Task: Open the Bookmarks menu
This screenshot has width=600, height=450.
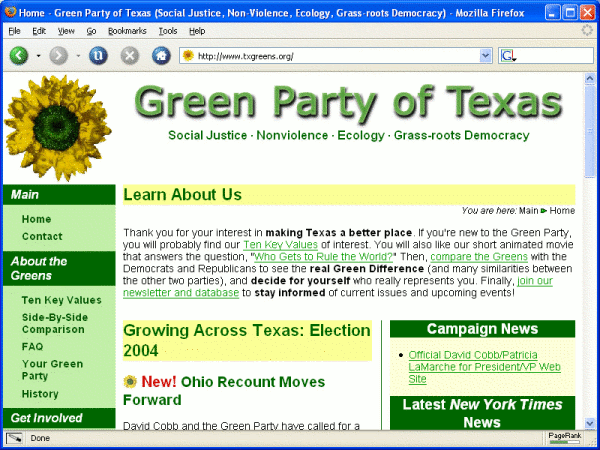Action: click(126, 31)
